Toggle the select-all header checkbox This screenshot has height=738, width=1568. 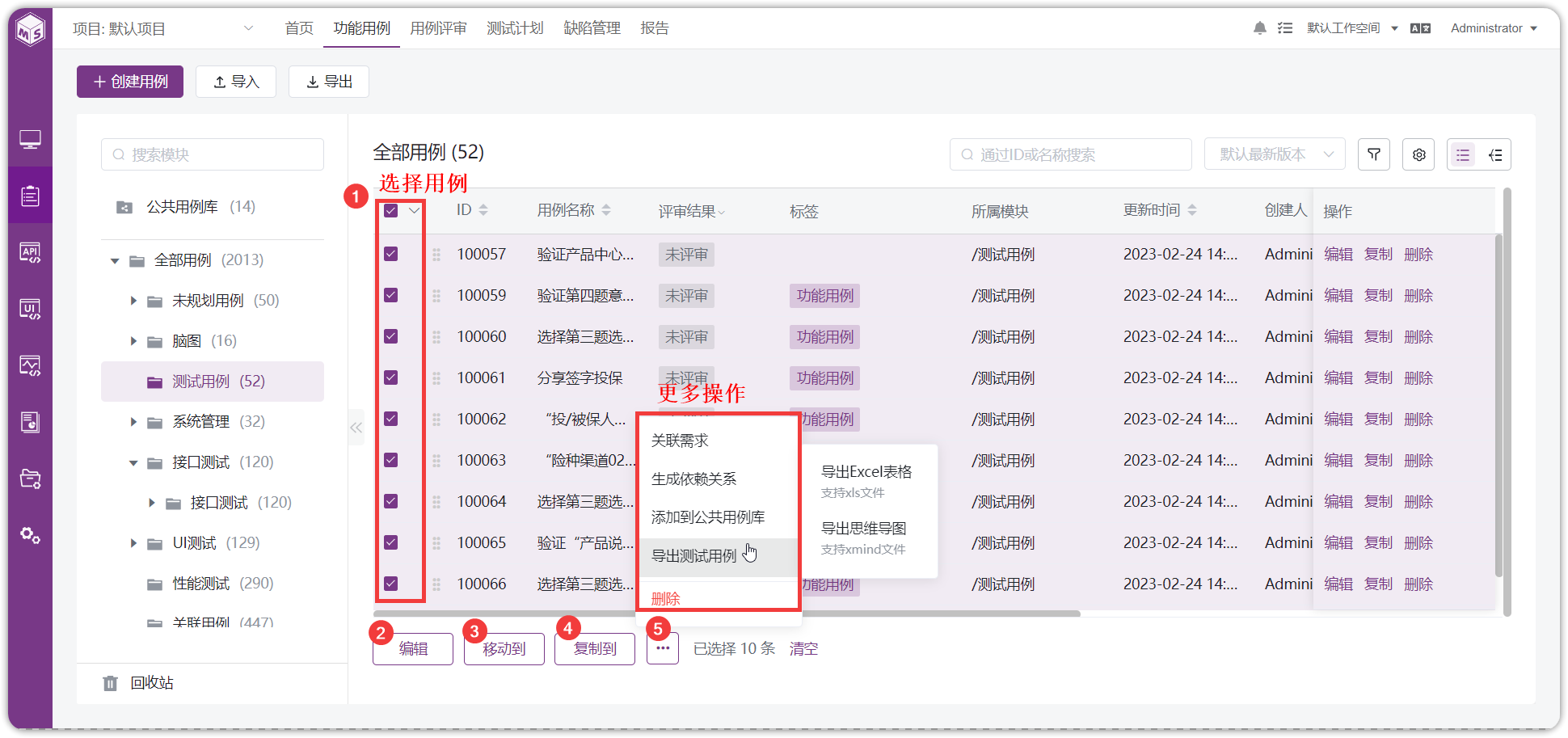(391, 210)
